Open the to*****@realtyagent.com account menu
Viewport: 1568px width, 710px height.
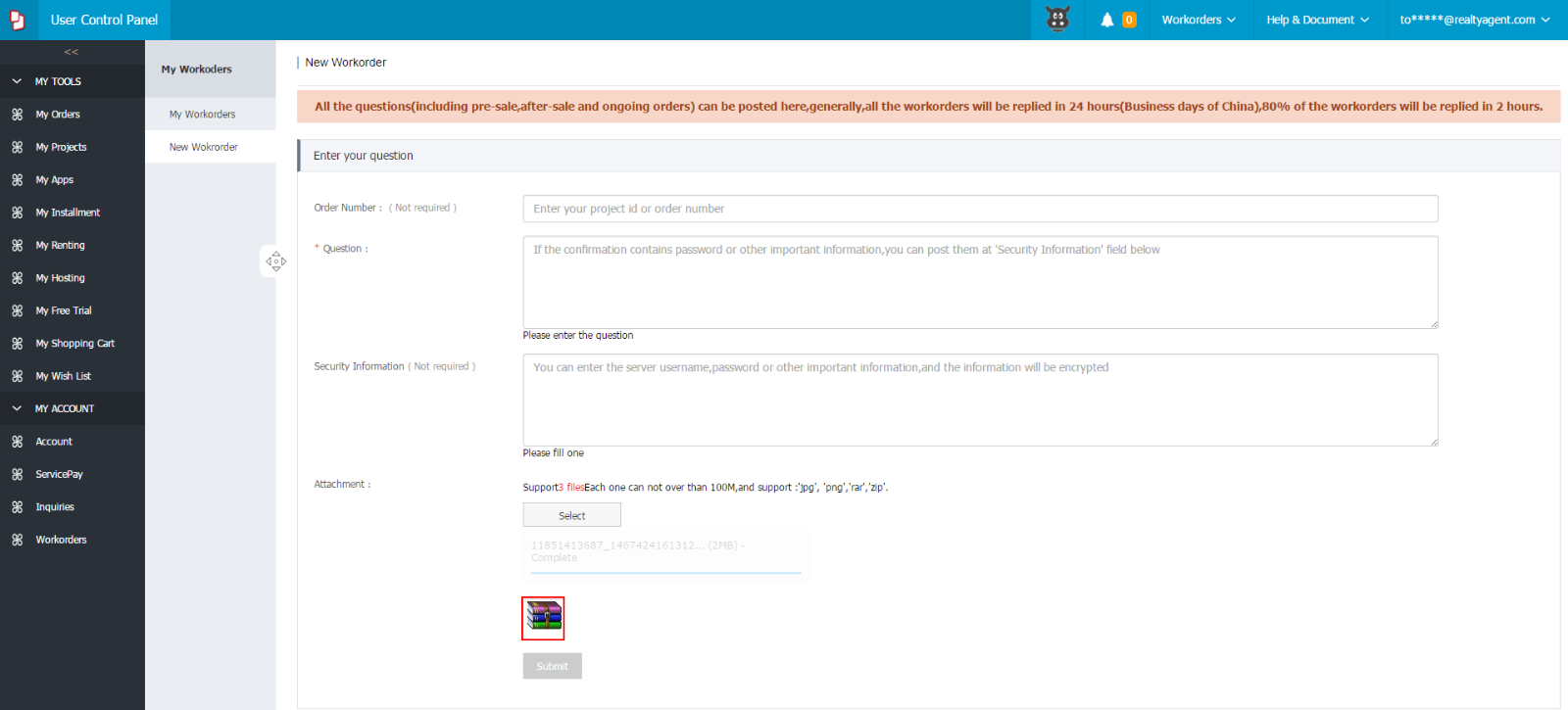[1475, 20]
